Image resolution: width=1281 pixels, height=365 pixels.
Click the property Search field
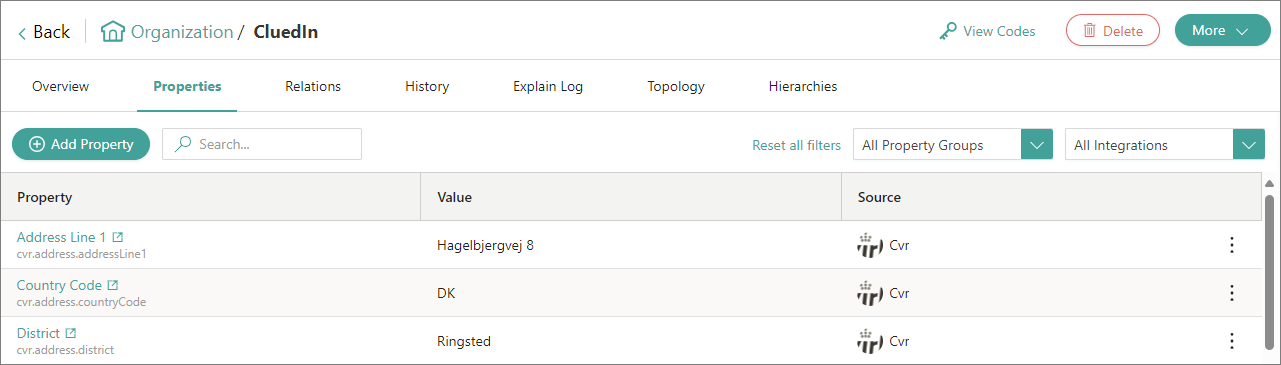[x=262, y=144]
